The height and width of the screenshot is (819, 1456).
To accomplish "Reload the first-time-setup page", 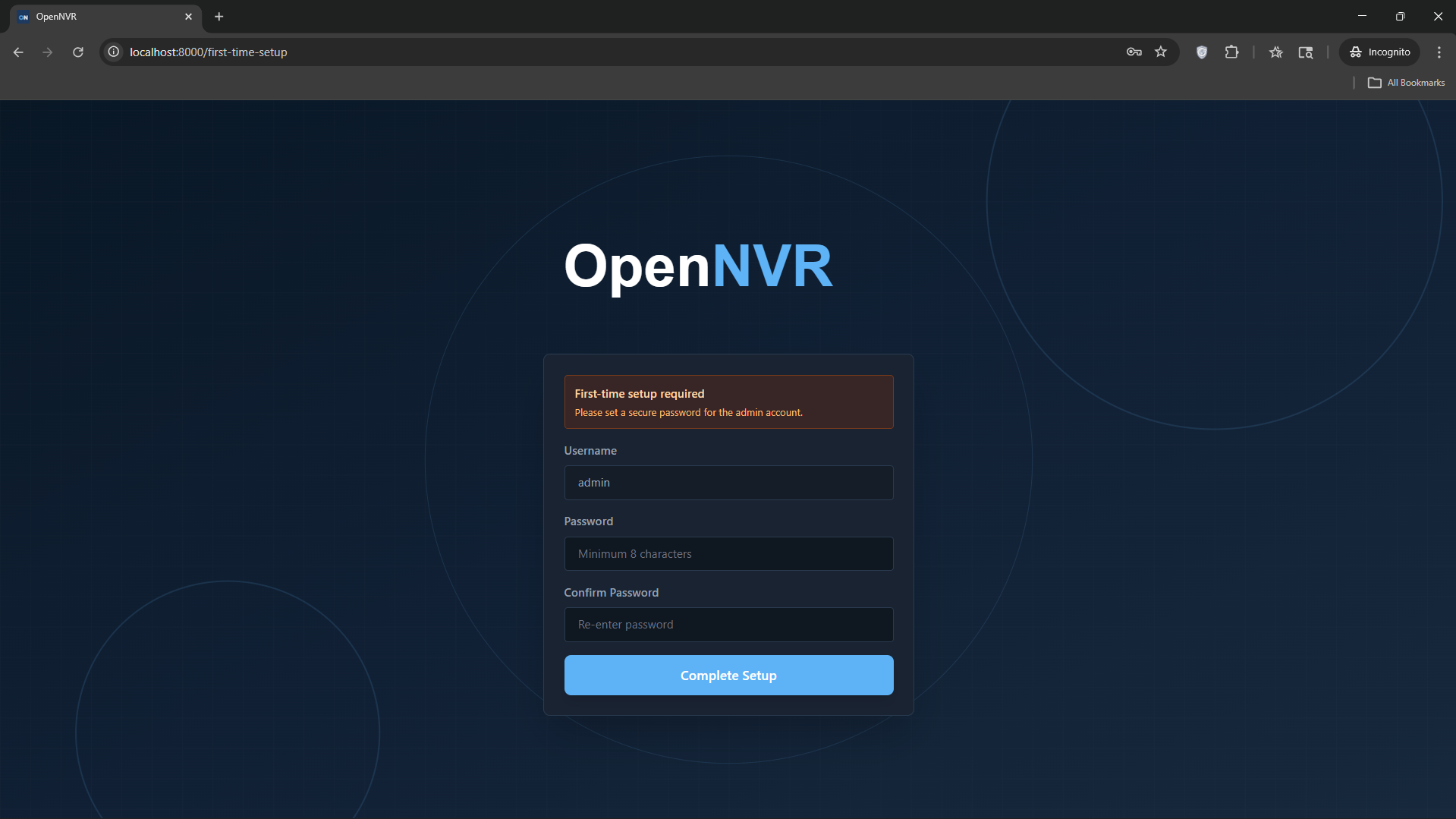I will 78,52.
